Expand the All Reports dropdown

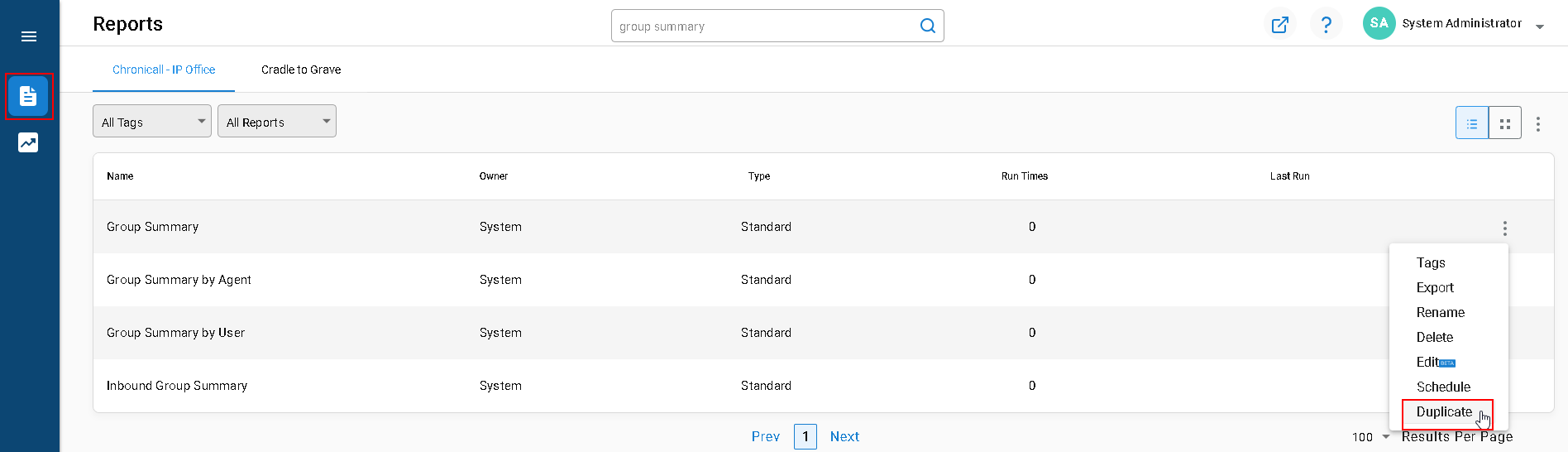click(277, 121)
